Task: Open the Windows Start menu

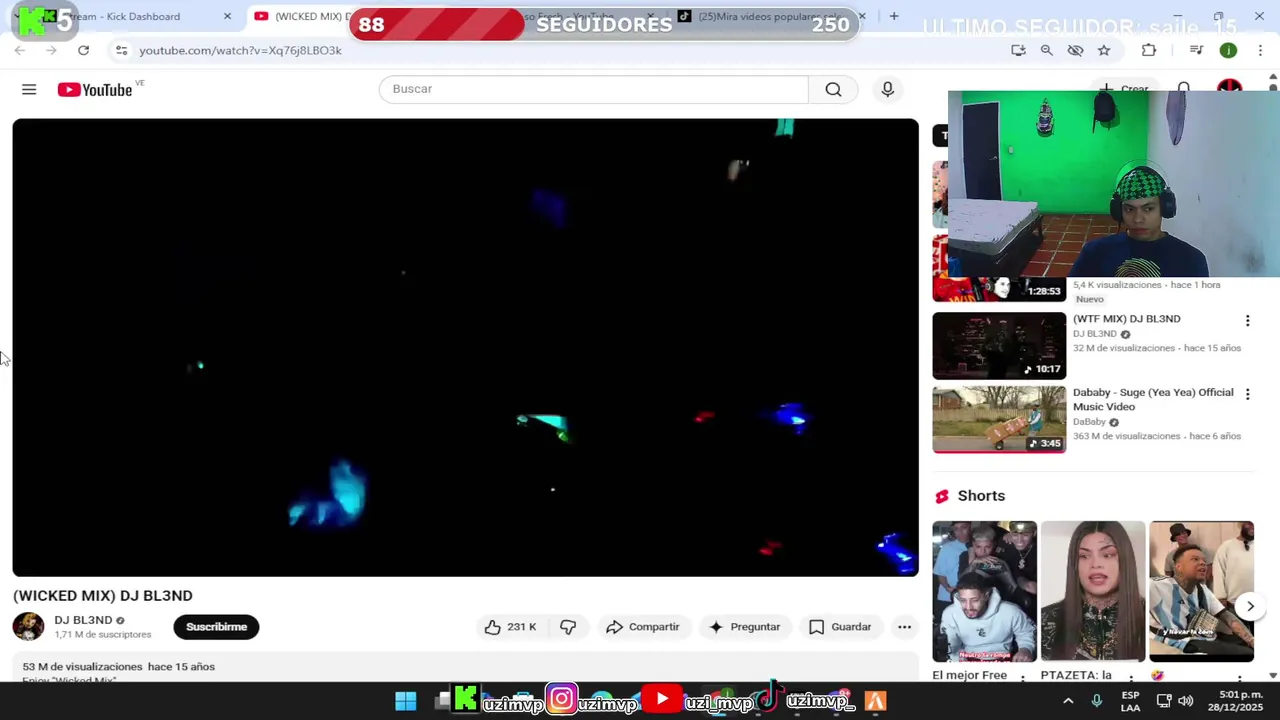Action: point(405,701)
